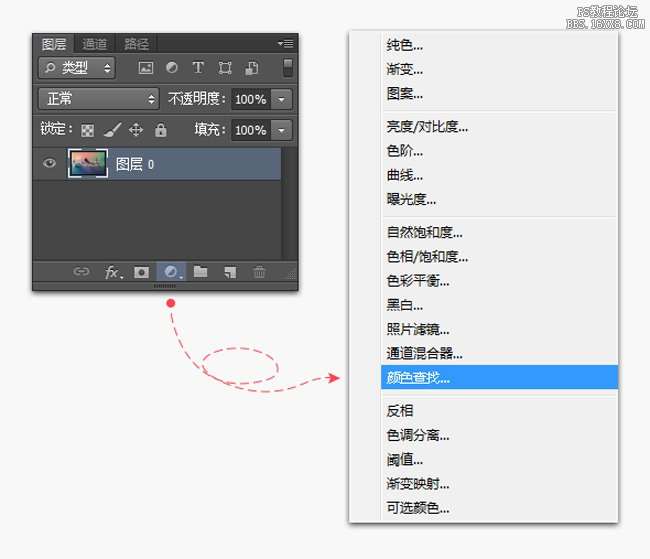Click the 填充 100% value field
The height and width of the screenshot is (559, 650).
click(251, 131)
